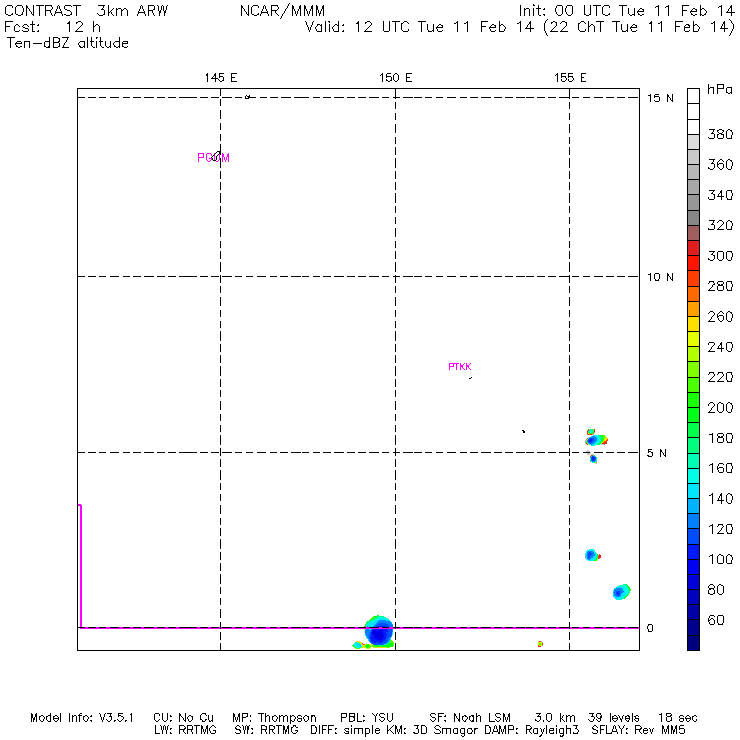Pick the white segment at colorbar top

pyautogui.click(x=693, y=96)
